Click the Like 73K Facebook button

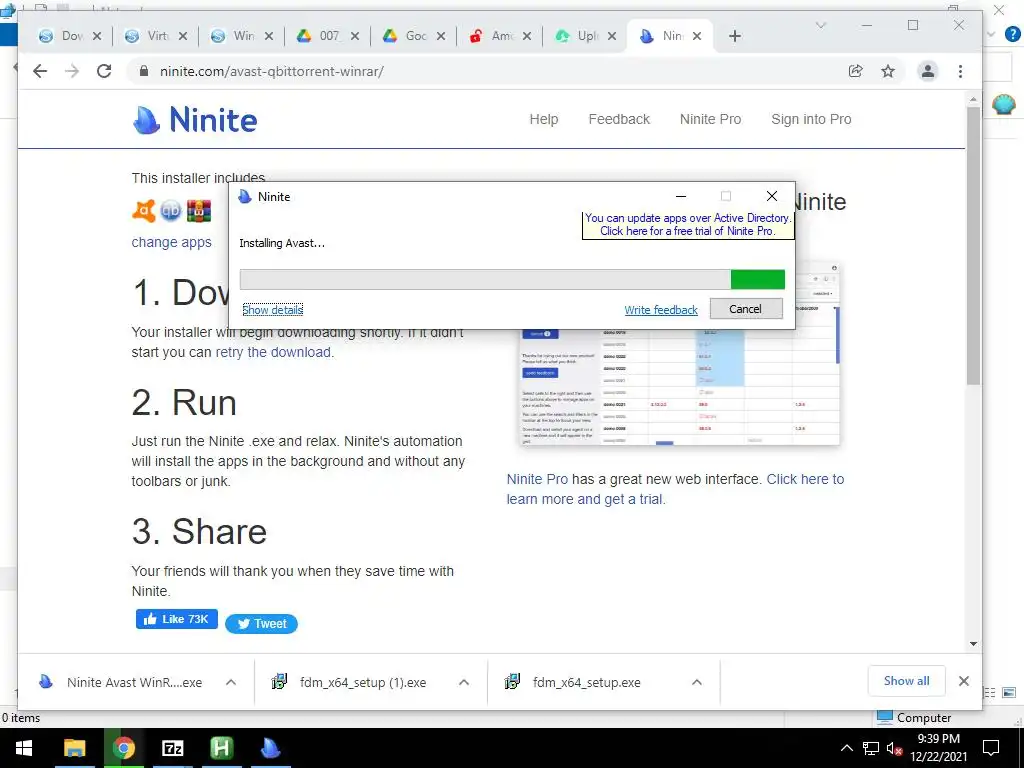tap(176, 619)
